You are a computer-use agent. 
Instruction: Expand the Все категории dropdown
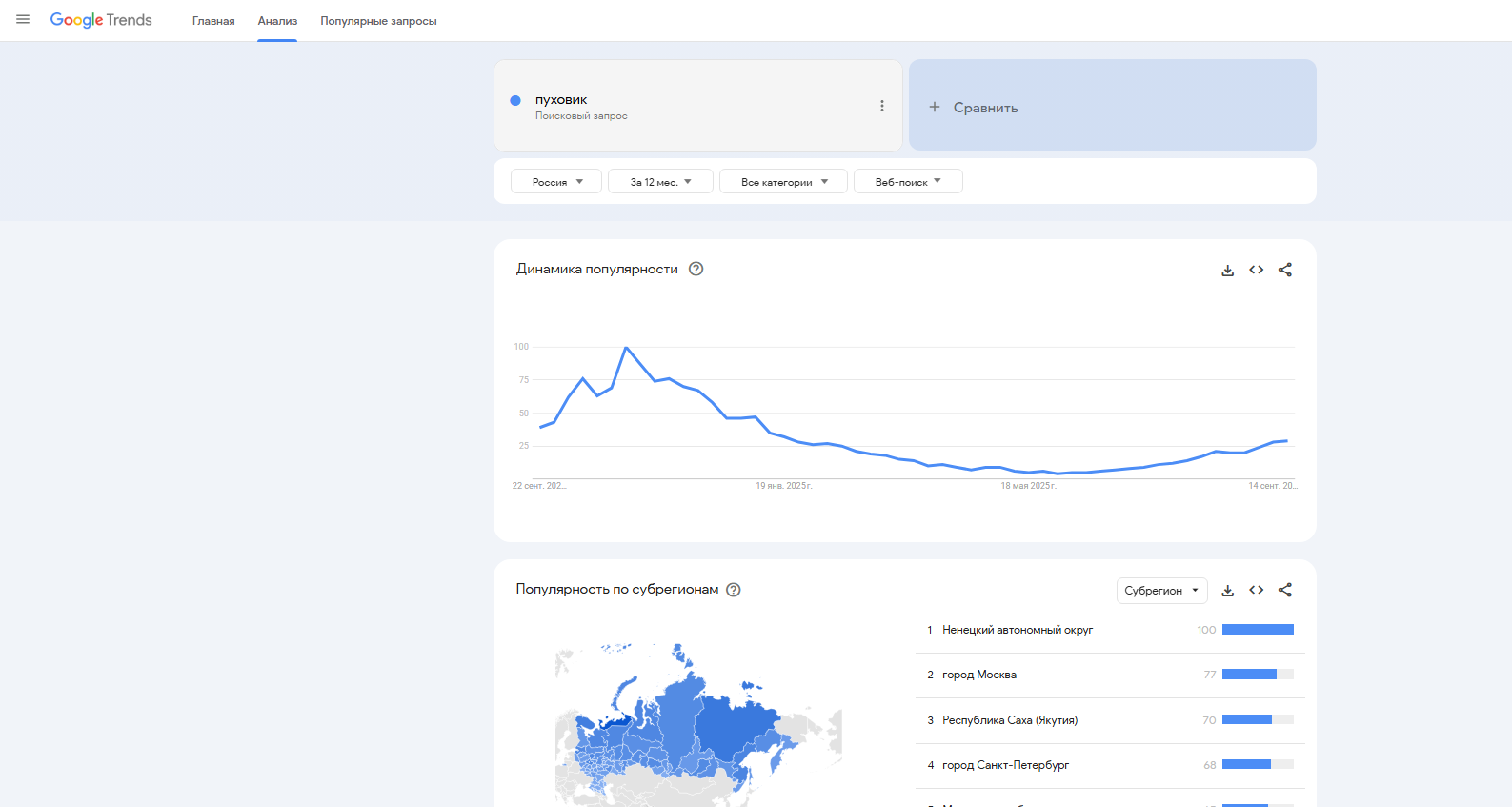tap(783, 182)
